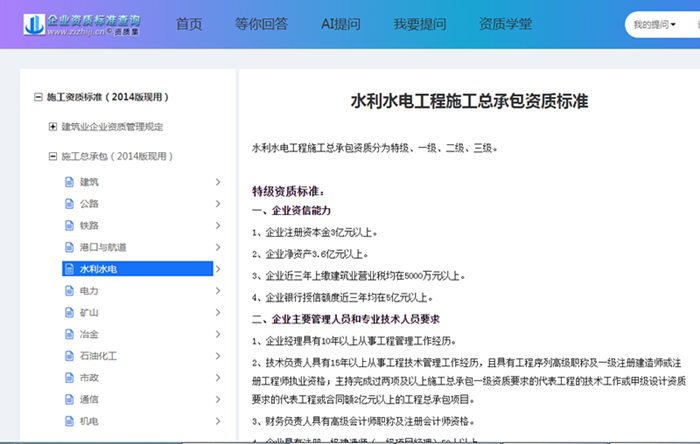Select 铁路 in the sidebar tree
The image size is (700, 444).
click(89, 225)
